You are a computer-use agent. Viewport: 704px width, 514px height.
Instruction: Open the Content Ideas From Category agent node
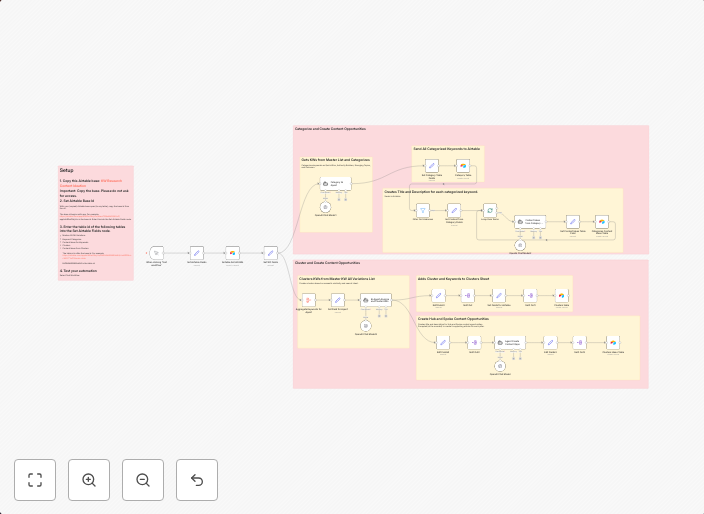(530, 221)
